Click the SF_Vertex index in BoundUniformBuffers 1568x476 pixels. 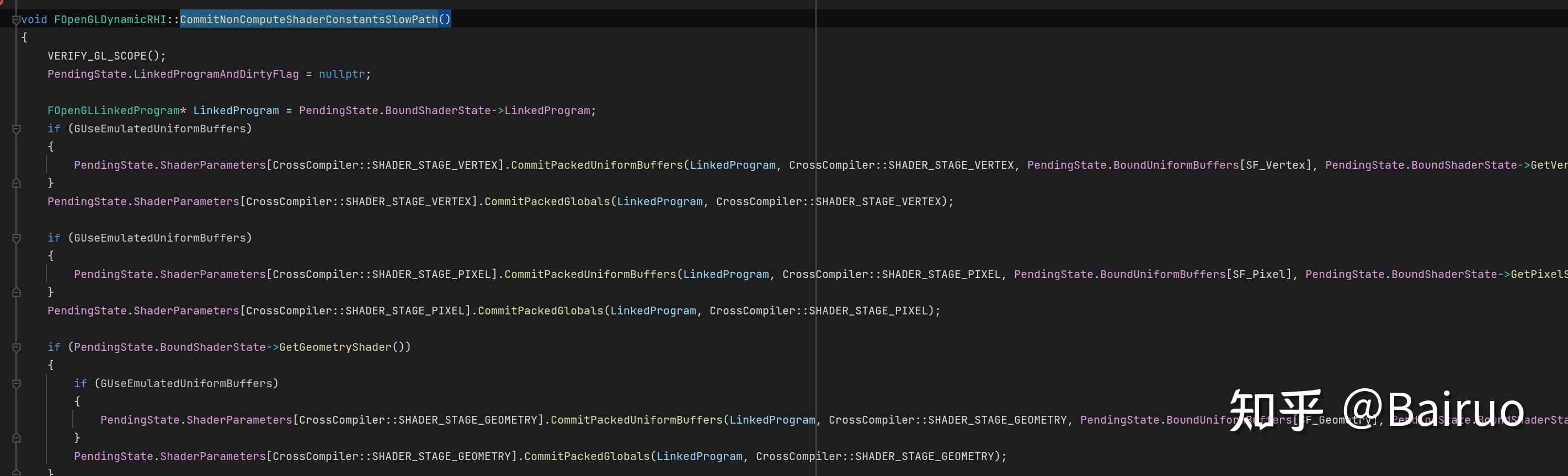tap(1275, 165)
